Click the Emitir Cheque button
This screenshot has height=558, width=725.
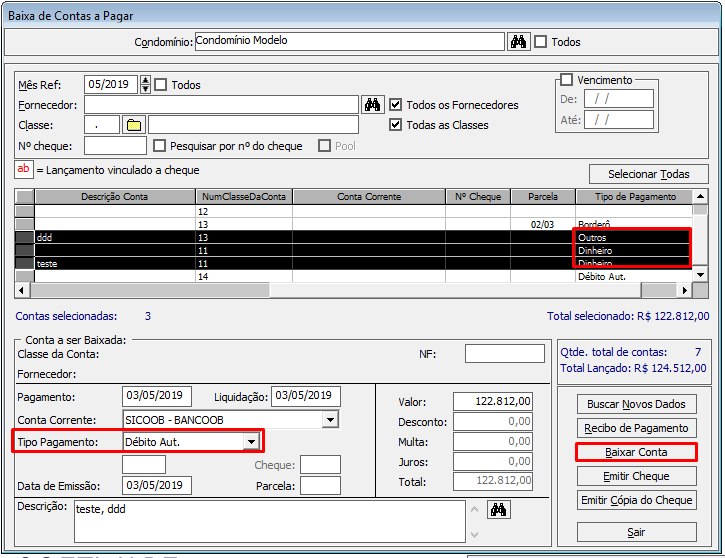[x=636, y=476]
